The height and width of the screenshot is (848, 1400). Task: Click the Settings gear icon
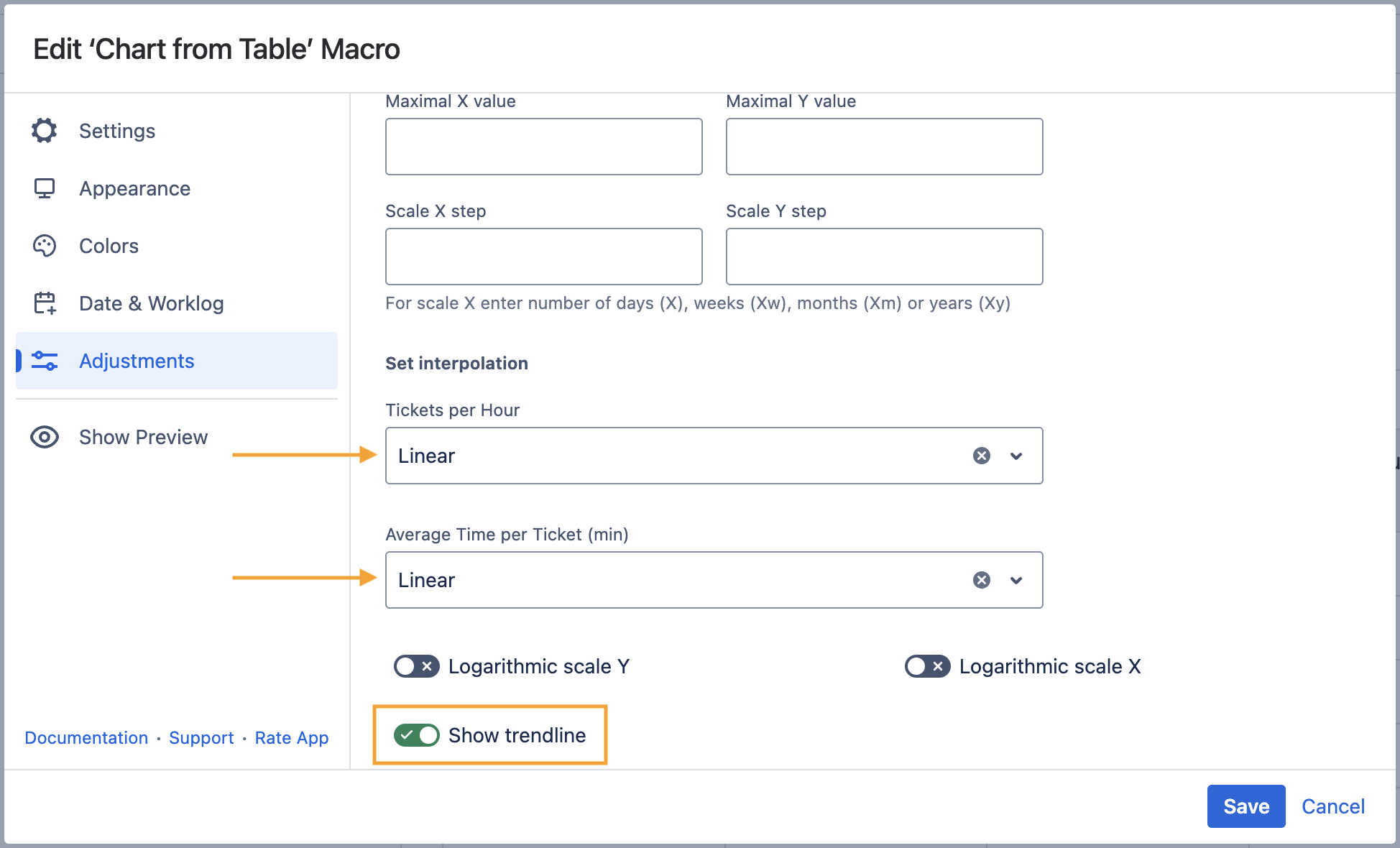click(45, 131)
